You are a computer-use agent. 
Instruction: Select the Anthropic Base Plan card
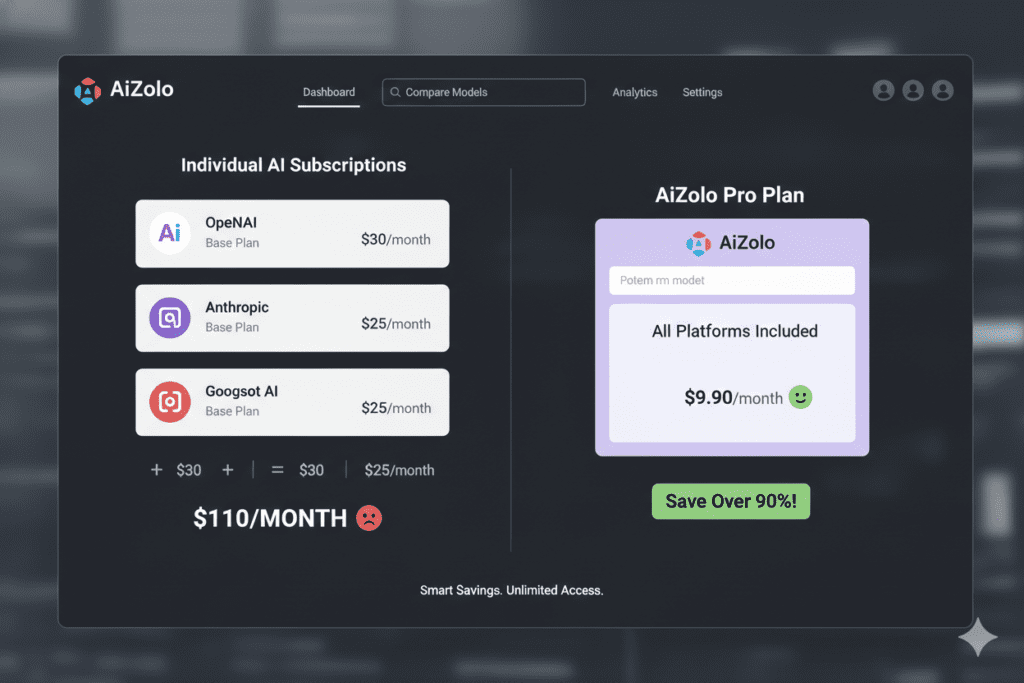[292, 318]
